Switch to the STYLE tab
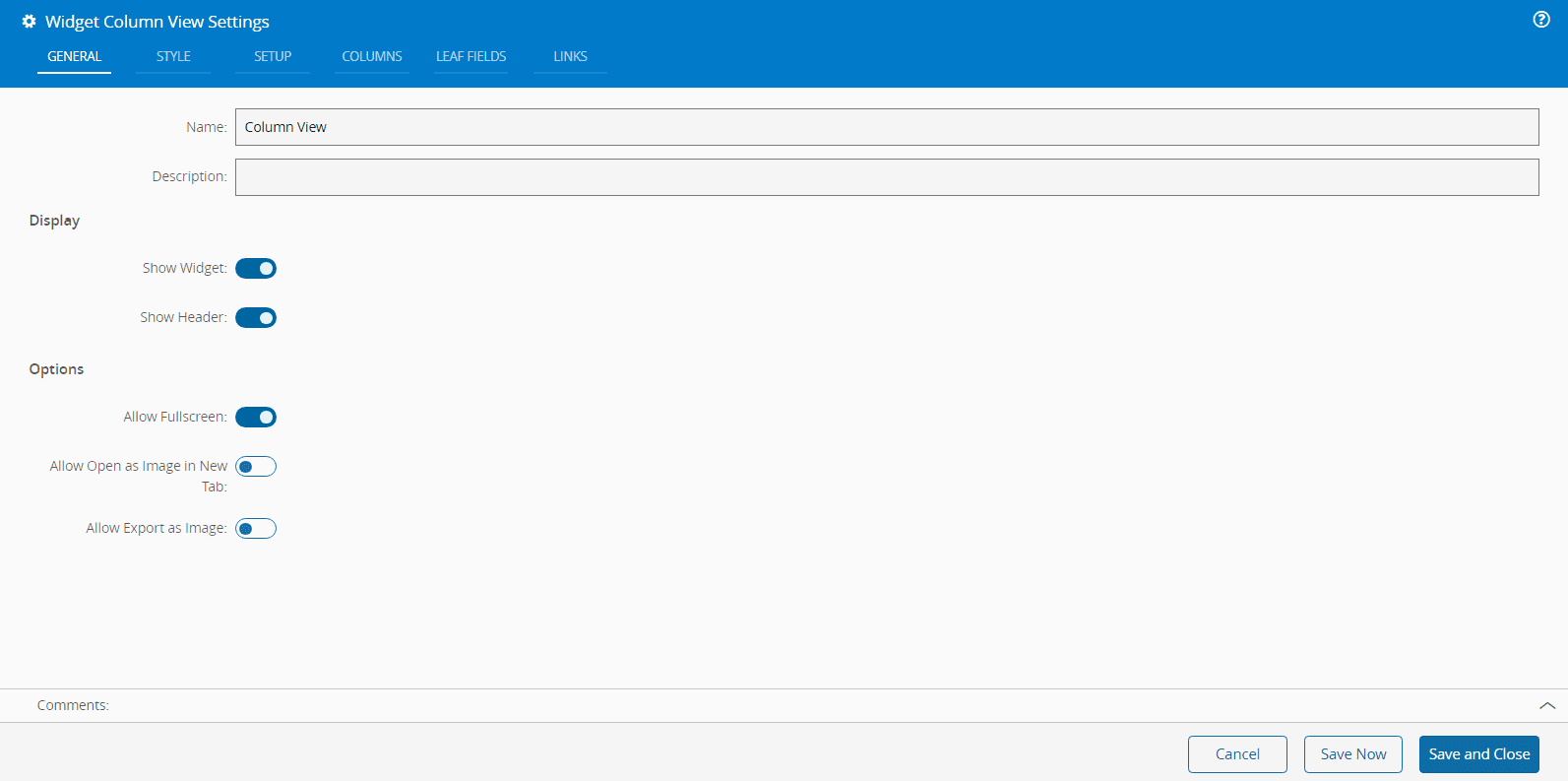The width and height of the screenshot is (1568, 781). point(173,56)
